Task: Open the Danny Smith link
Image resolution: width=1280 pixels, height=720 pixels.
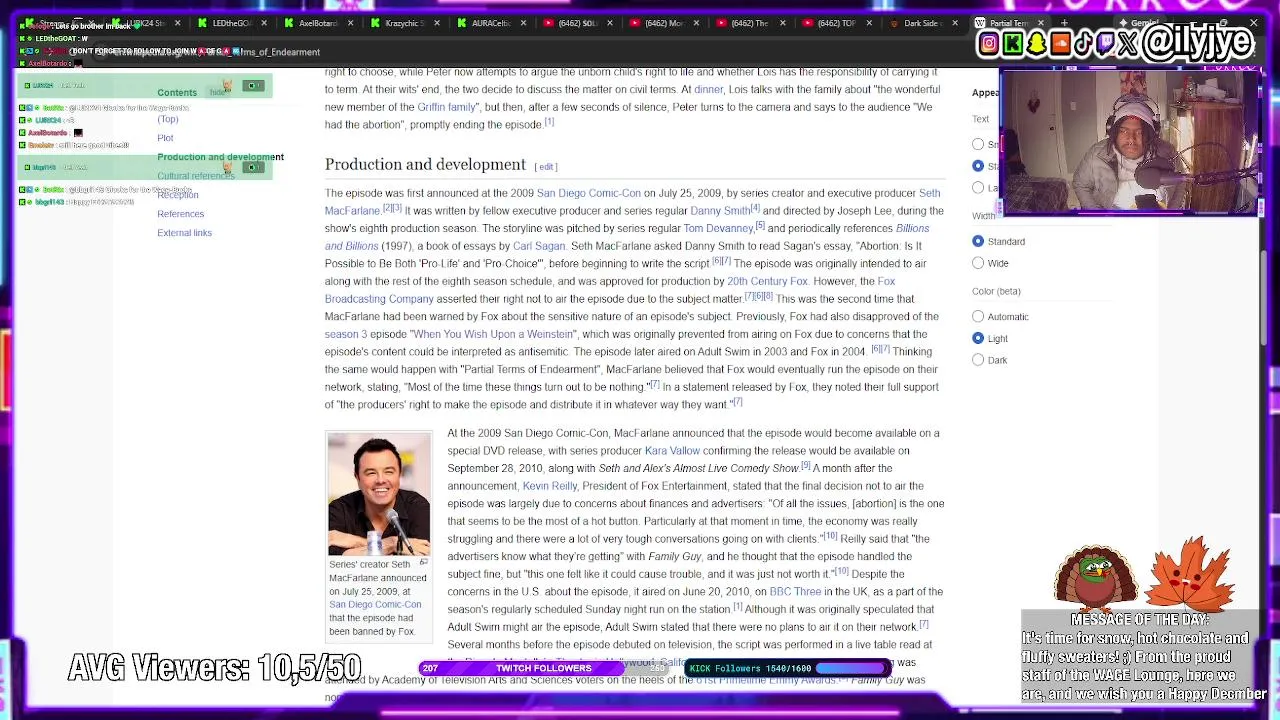Action: pos(720,211)
